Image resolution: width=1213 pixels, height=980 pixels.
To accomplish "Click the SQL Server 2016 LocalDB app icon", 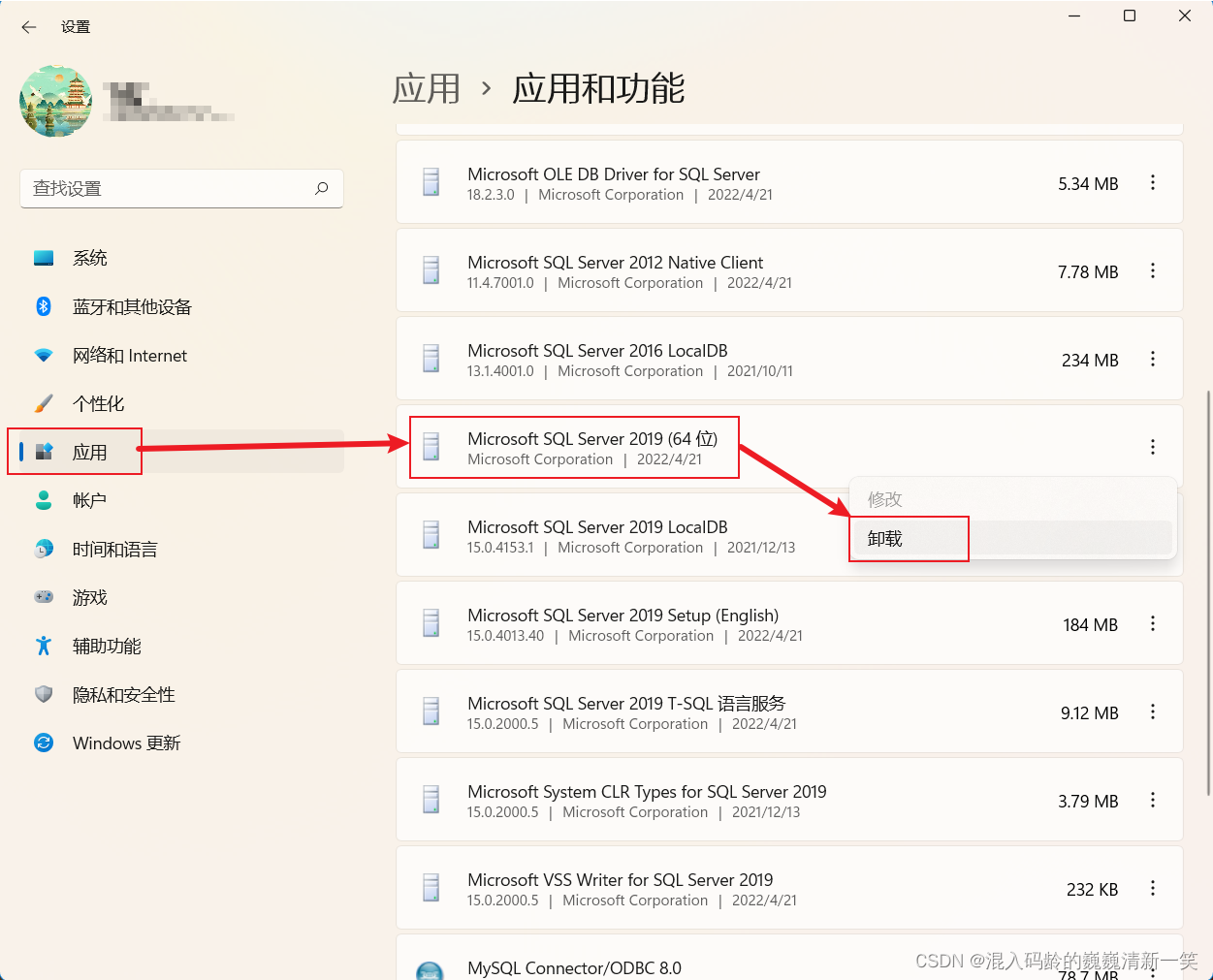I will click(431, 359).
